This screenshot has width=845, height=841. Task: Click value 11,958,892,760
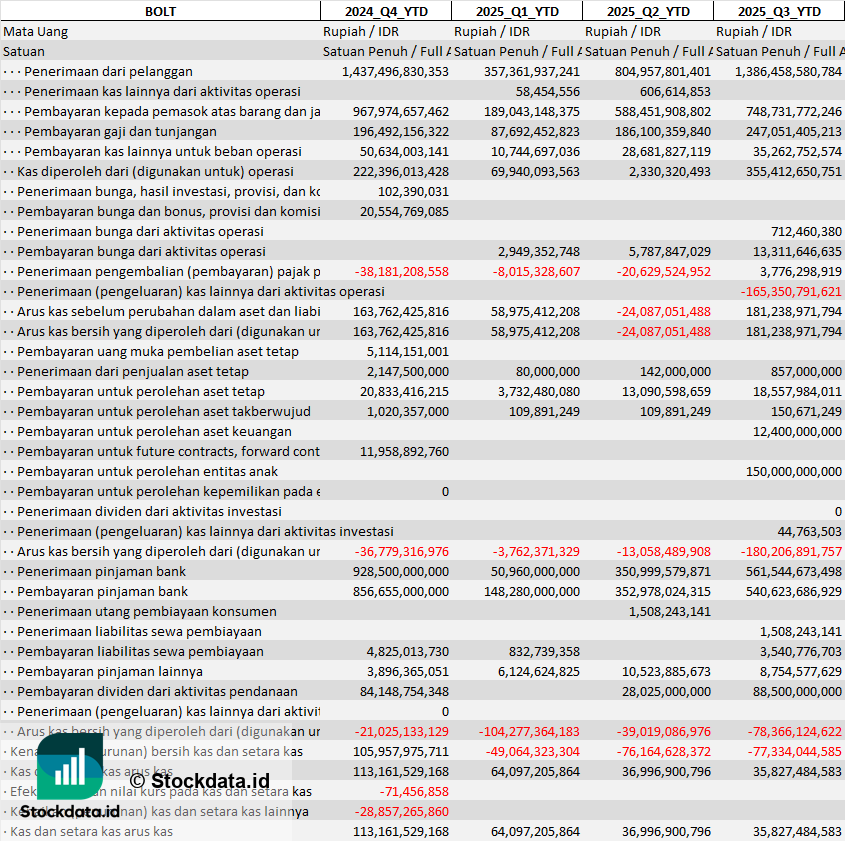coord(404,451)
